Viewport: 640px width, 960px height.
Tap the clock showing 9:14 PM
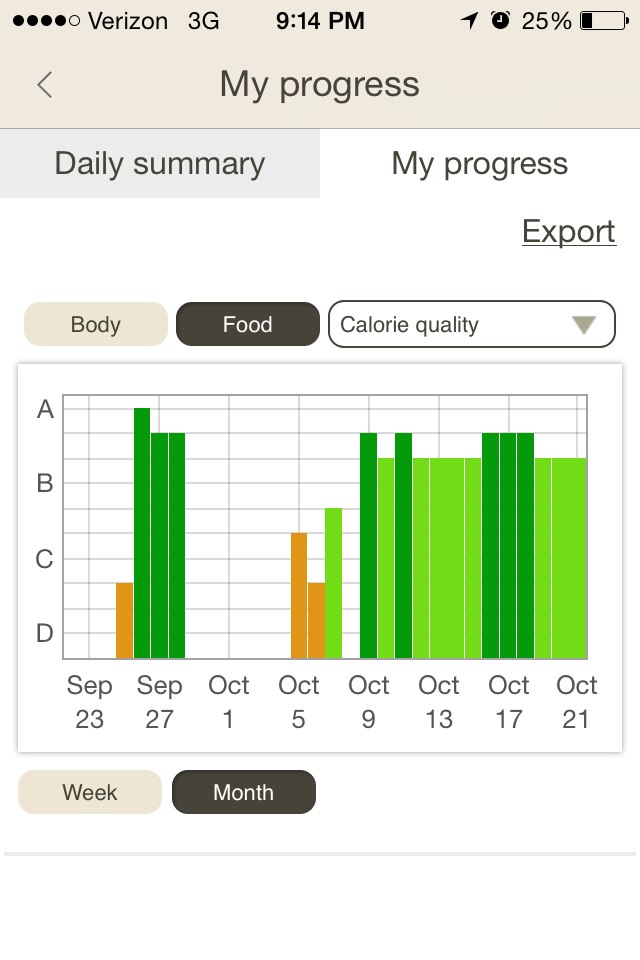coord(319,20)
